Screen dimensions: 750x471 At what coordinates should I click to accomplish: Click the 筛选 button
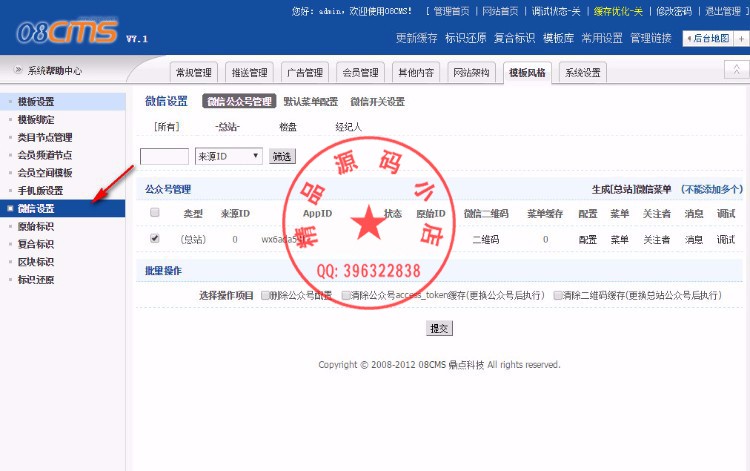pyautogui.click(x=282, y=156)
